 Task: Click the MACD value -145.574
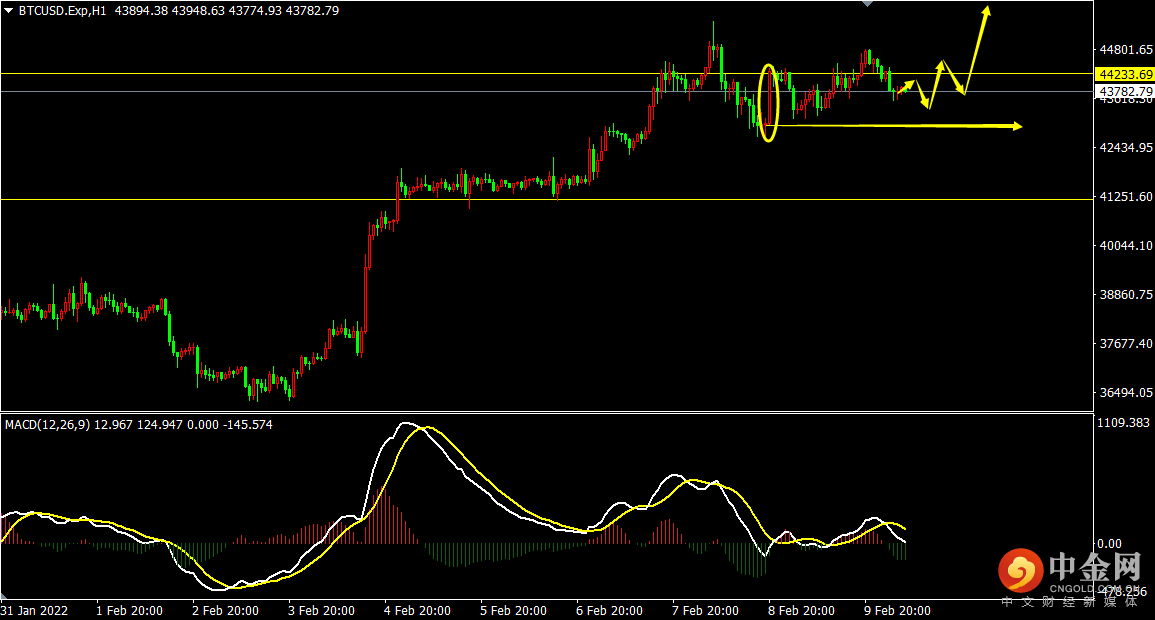tap(247, 425)
